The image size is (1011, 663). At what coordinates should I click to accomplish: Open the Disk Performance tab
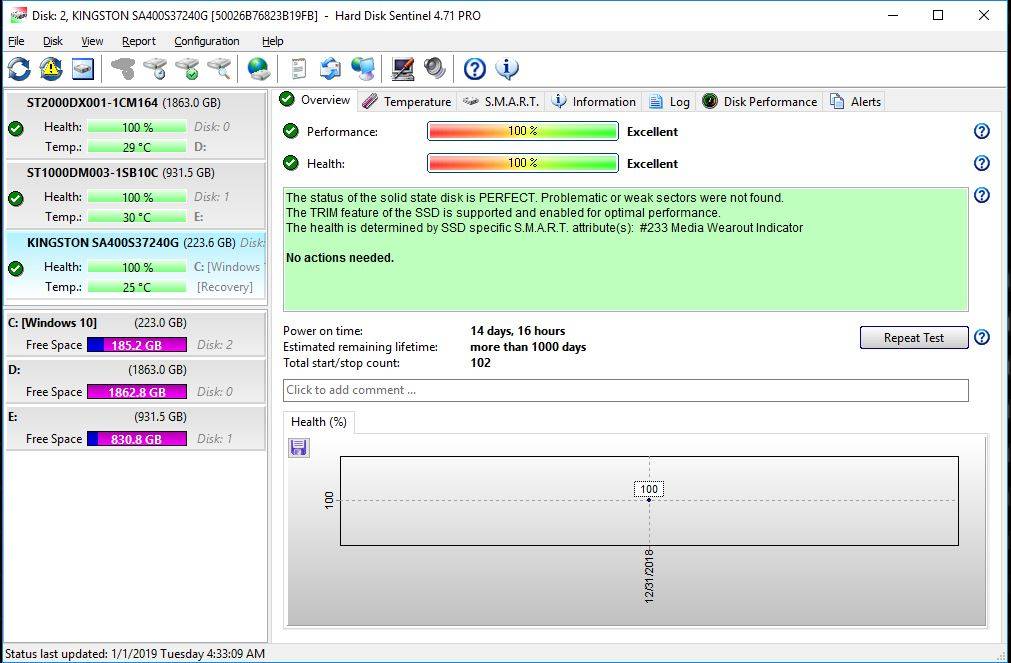pyautogui.click(x=760, y=101)
